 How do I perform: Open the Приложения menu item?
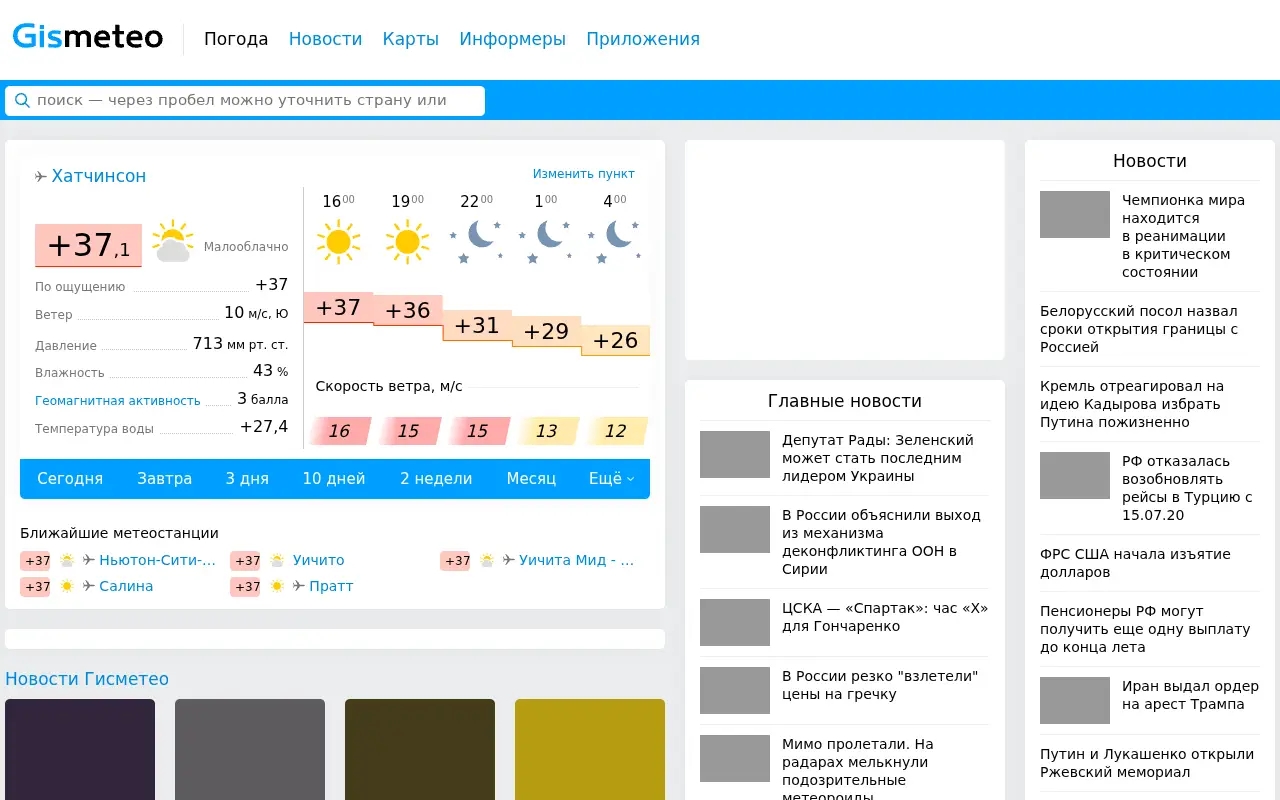(643, 39)
